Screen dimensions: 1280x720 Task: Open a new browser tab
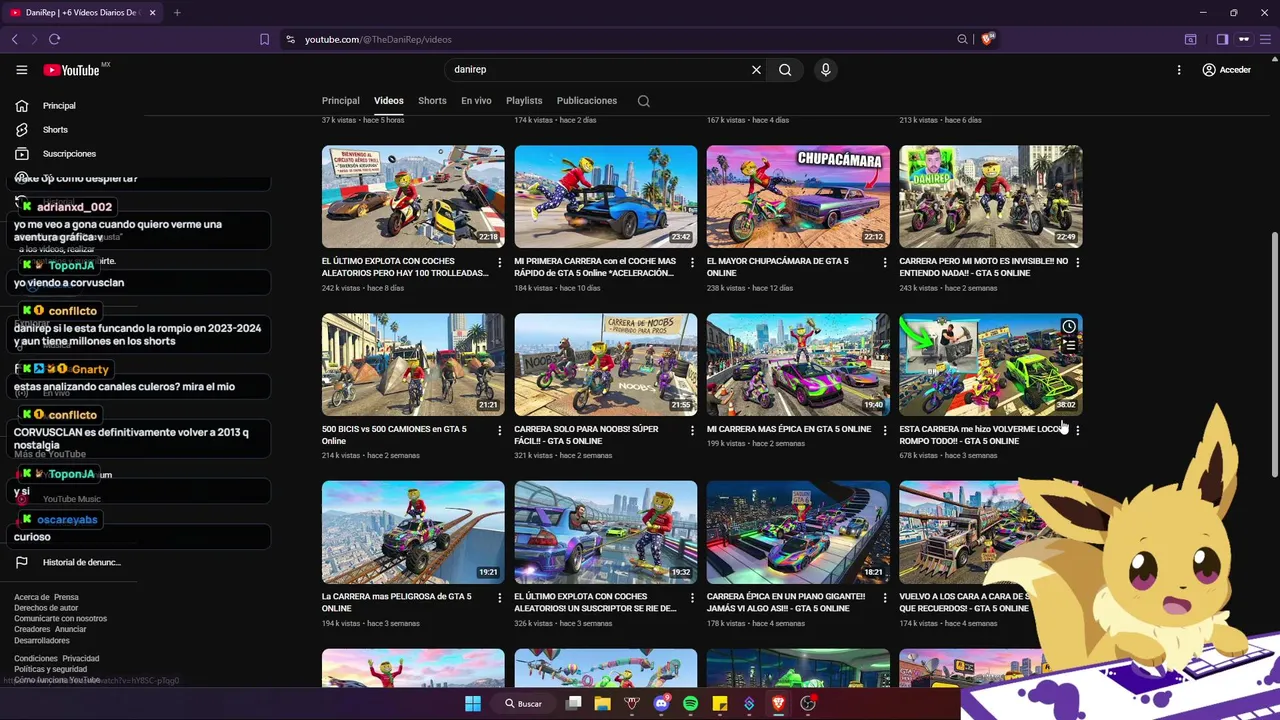click(x=177, y=12)
